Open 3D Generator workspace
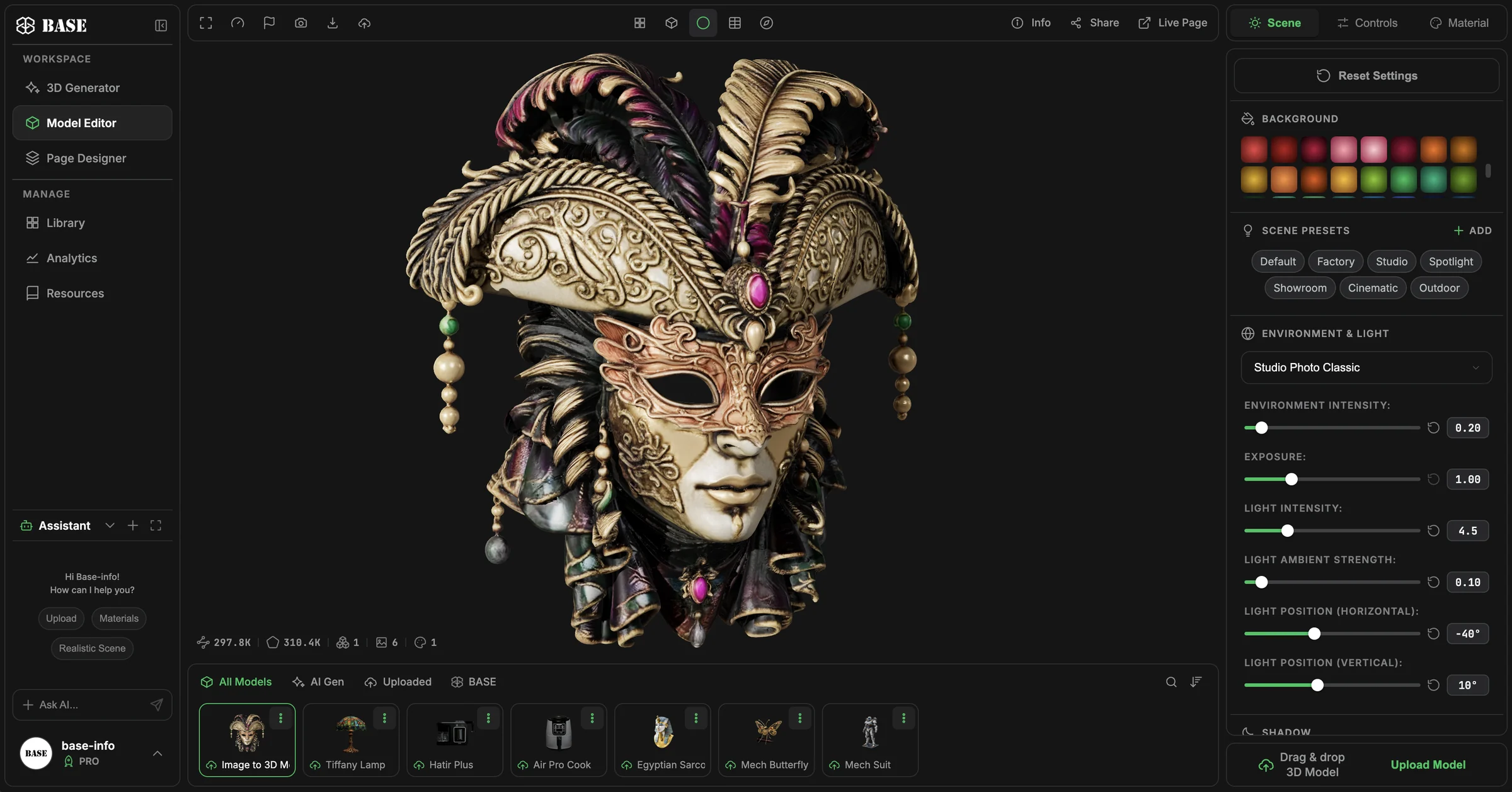1512x792 pixels. coord(92,88)
